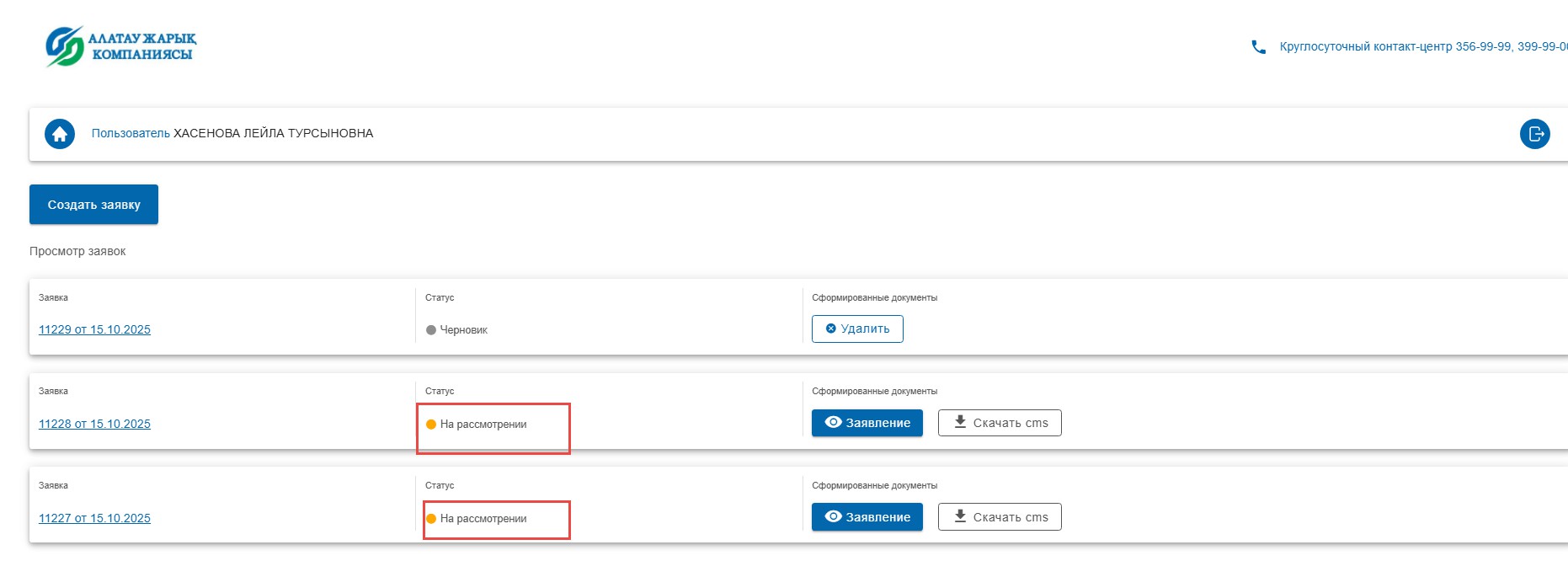The image size is (1568, 577).
Task: Select username ХАСЕНОВА ЛЕЙЛА ТУРСЫНОВНА text
Action: [x=273, y=134]
